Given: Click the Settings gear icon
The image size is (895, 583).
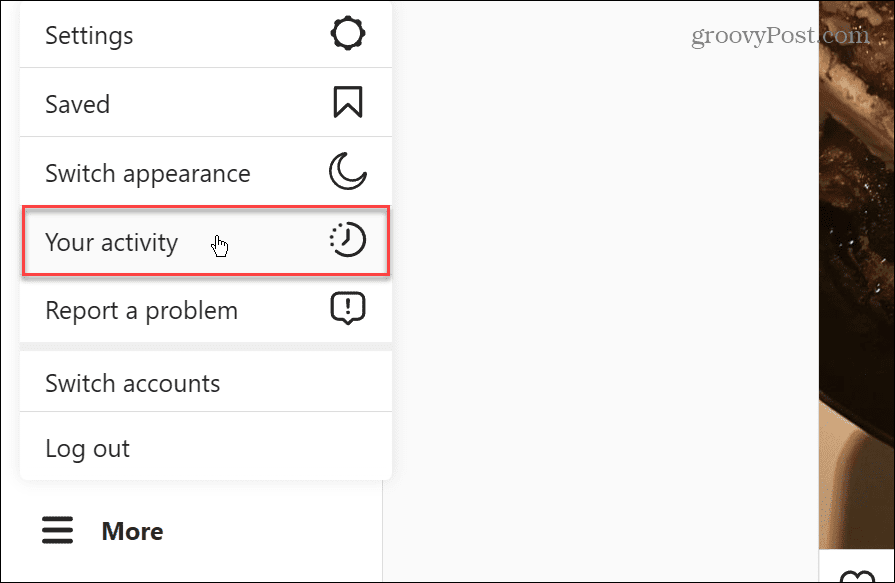Looking at the screenshot, I should [348, 34].
